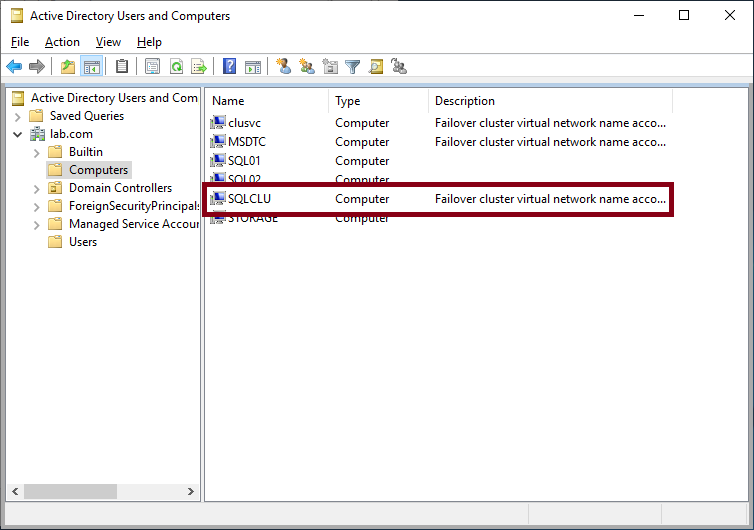Select the SQLCLU computer entry

(249, 199)
